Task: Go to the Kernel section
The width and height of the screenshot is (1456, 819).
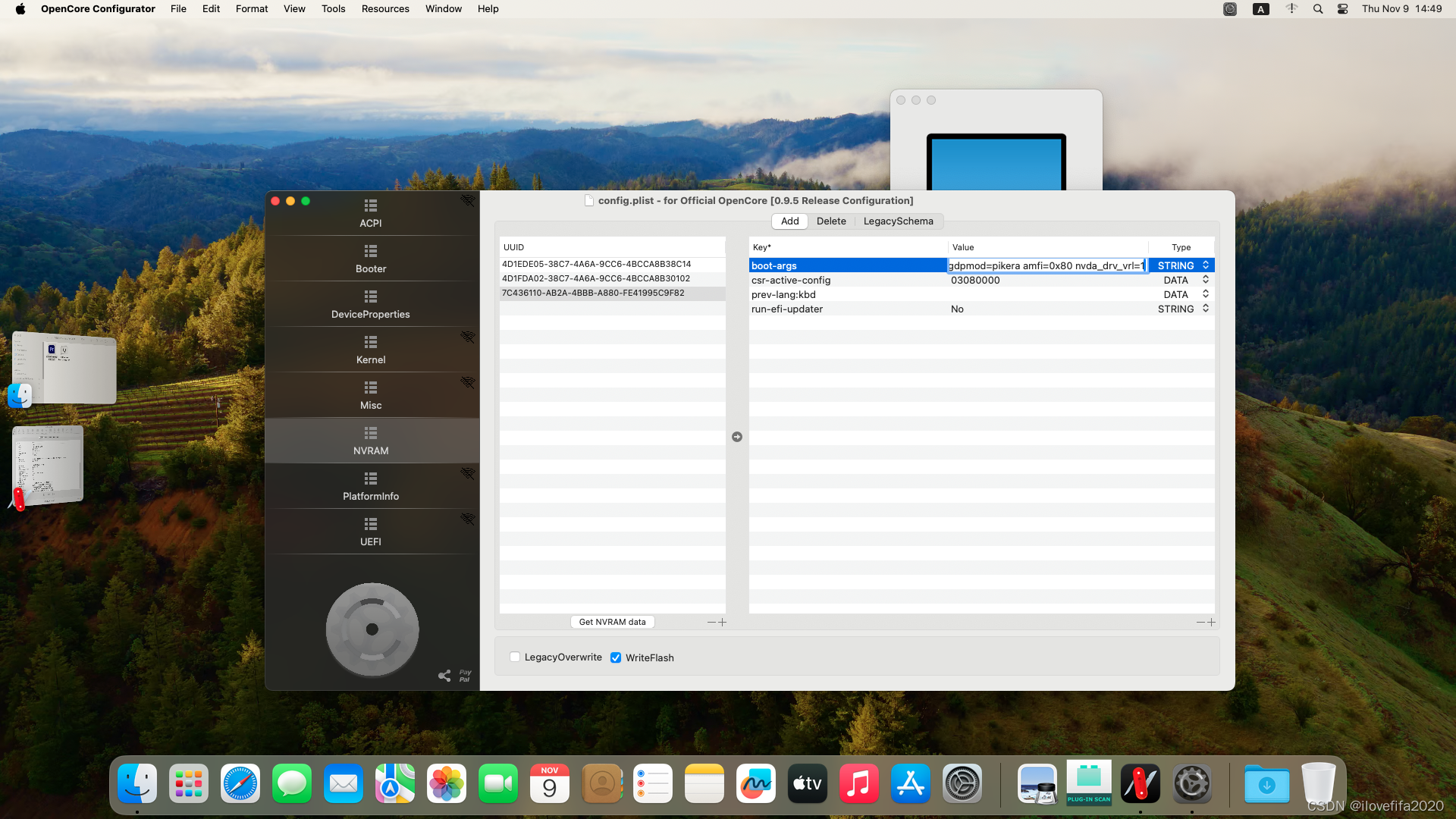Action: 371,350
